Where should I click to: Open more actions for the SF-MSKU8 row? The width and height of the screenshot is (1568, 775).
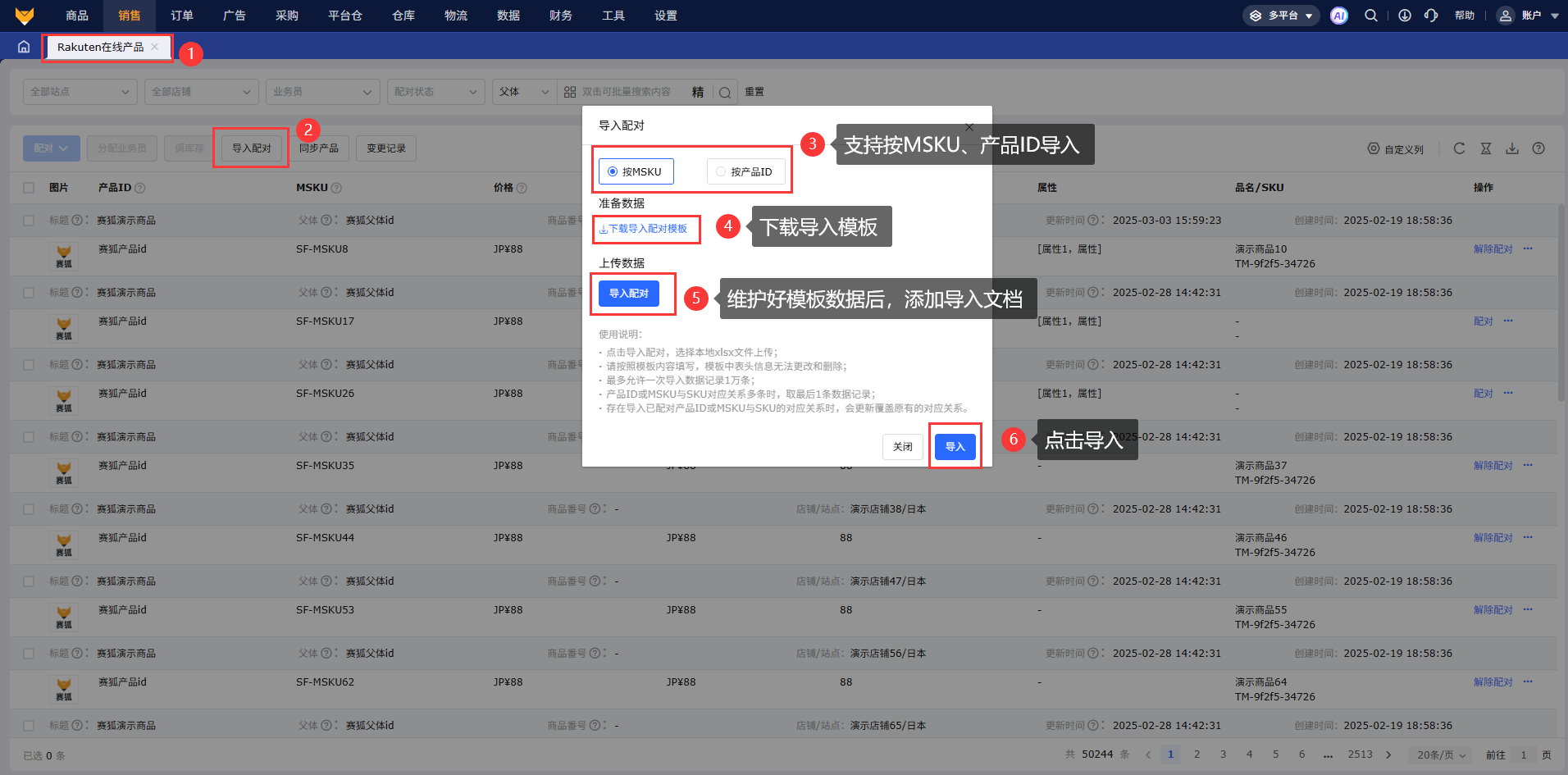click(x=1528, y=248)
